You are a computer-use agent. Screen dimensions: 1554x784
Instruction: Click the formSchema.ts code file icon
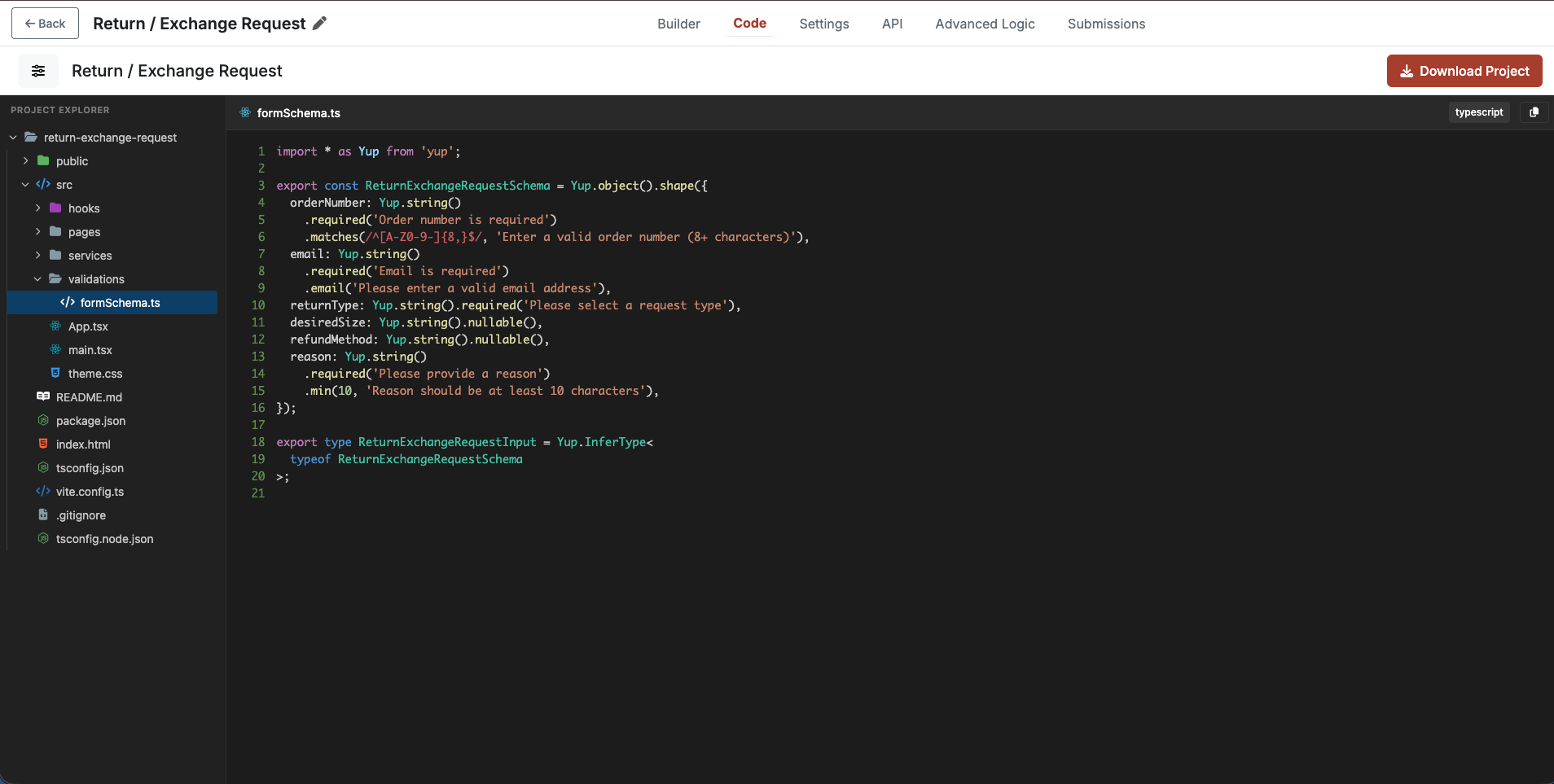pyautogui.click(x=68, y=302)
